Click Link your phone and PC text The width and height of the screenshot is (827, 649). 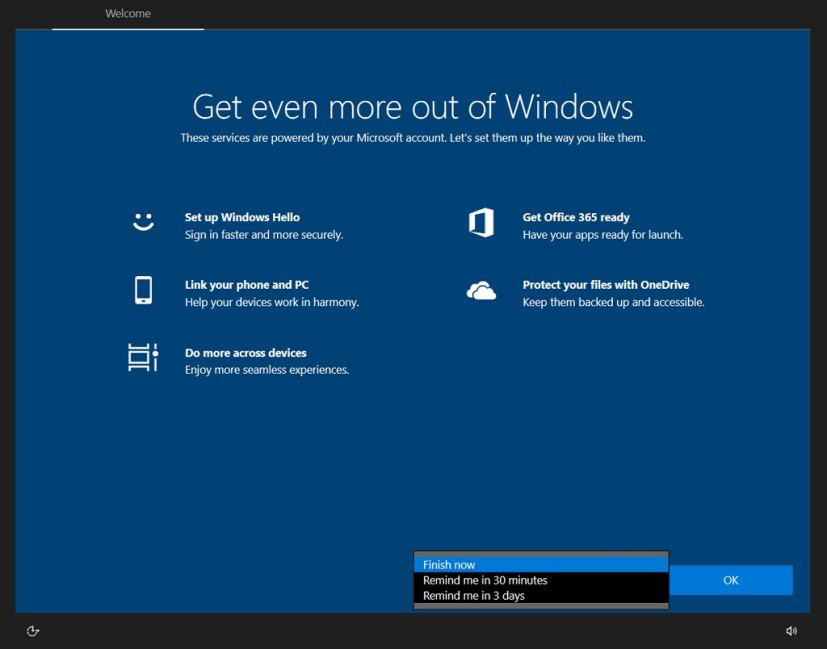click(x=240, y=284)
